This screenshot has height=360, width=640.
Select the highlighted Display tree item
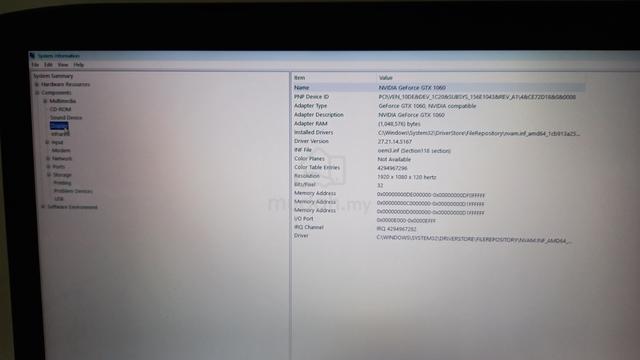pyautogui.click(x=59, y=126)
